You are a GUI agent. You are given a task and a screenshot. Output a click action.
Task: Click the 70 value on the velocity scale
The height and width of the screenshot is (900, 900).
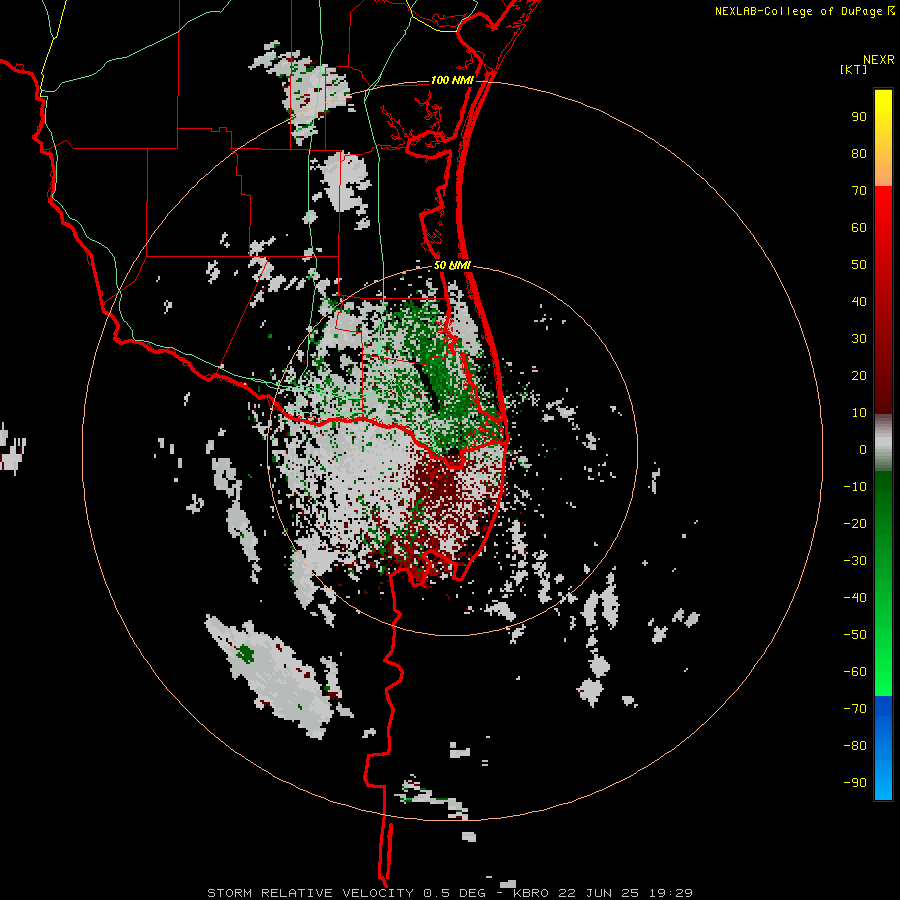click(x=859, y=191)
